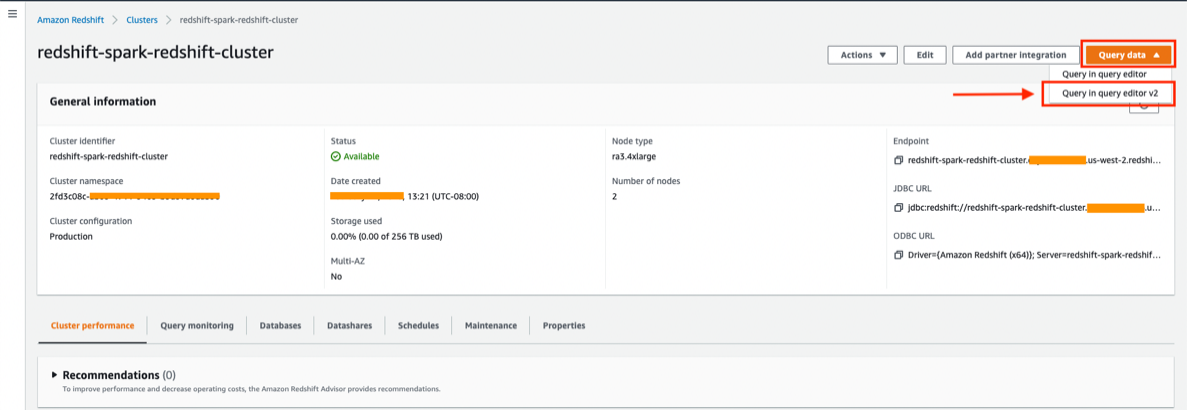
Task: Open the Actions dropdown
Action: pos(863,55)
